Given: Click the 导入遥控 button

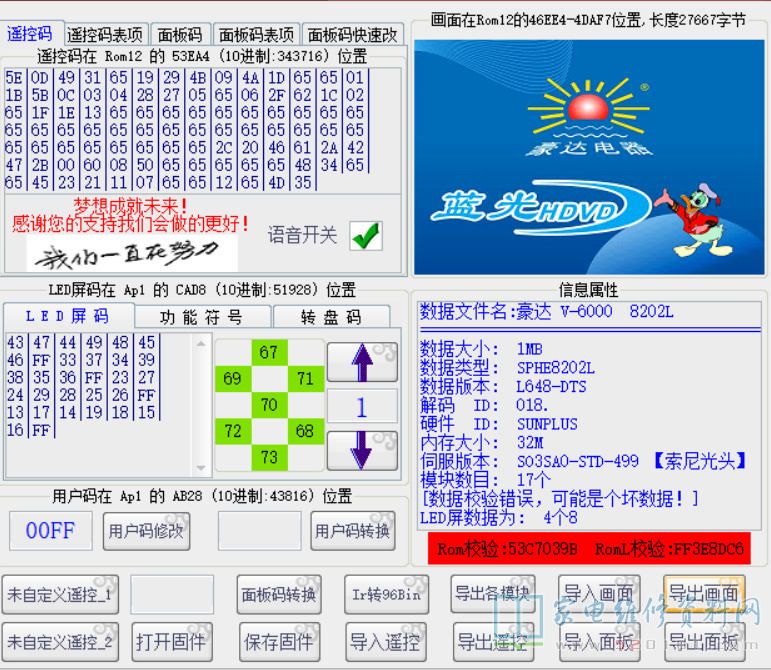Looking at the screenshot, I should (x=386, y=642).
